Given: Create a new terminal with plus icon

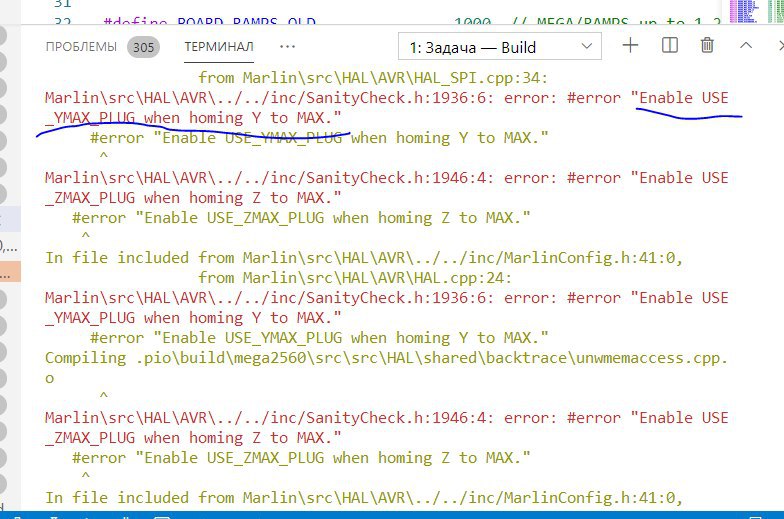Looking at the screenshot, I should pyautogui.click(x=630, y=46).
